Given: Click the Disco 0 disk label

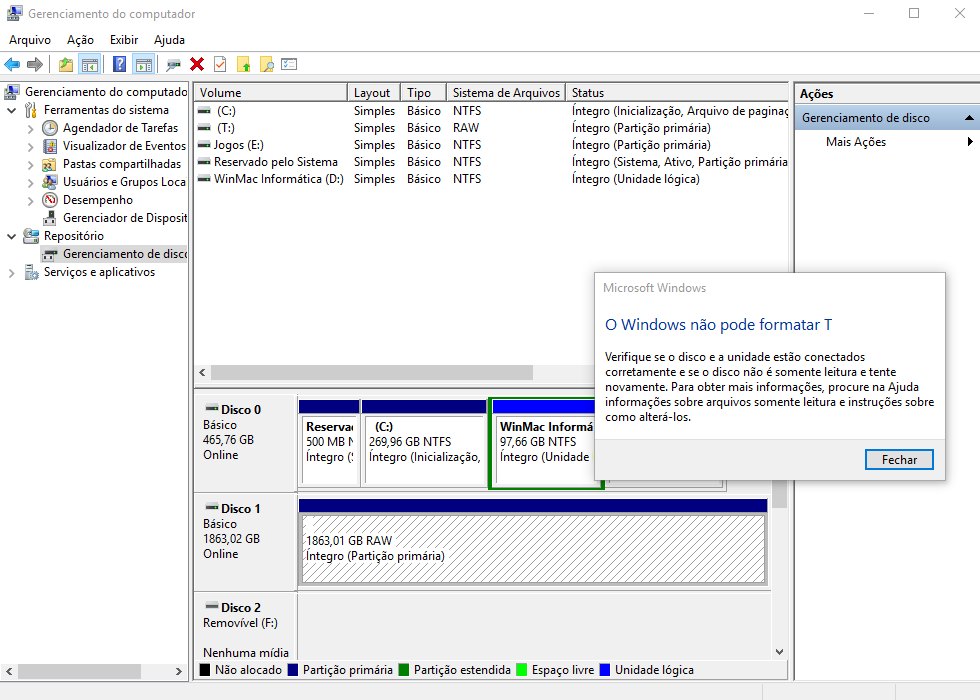Looking at the screenshot, I should 241,409.
